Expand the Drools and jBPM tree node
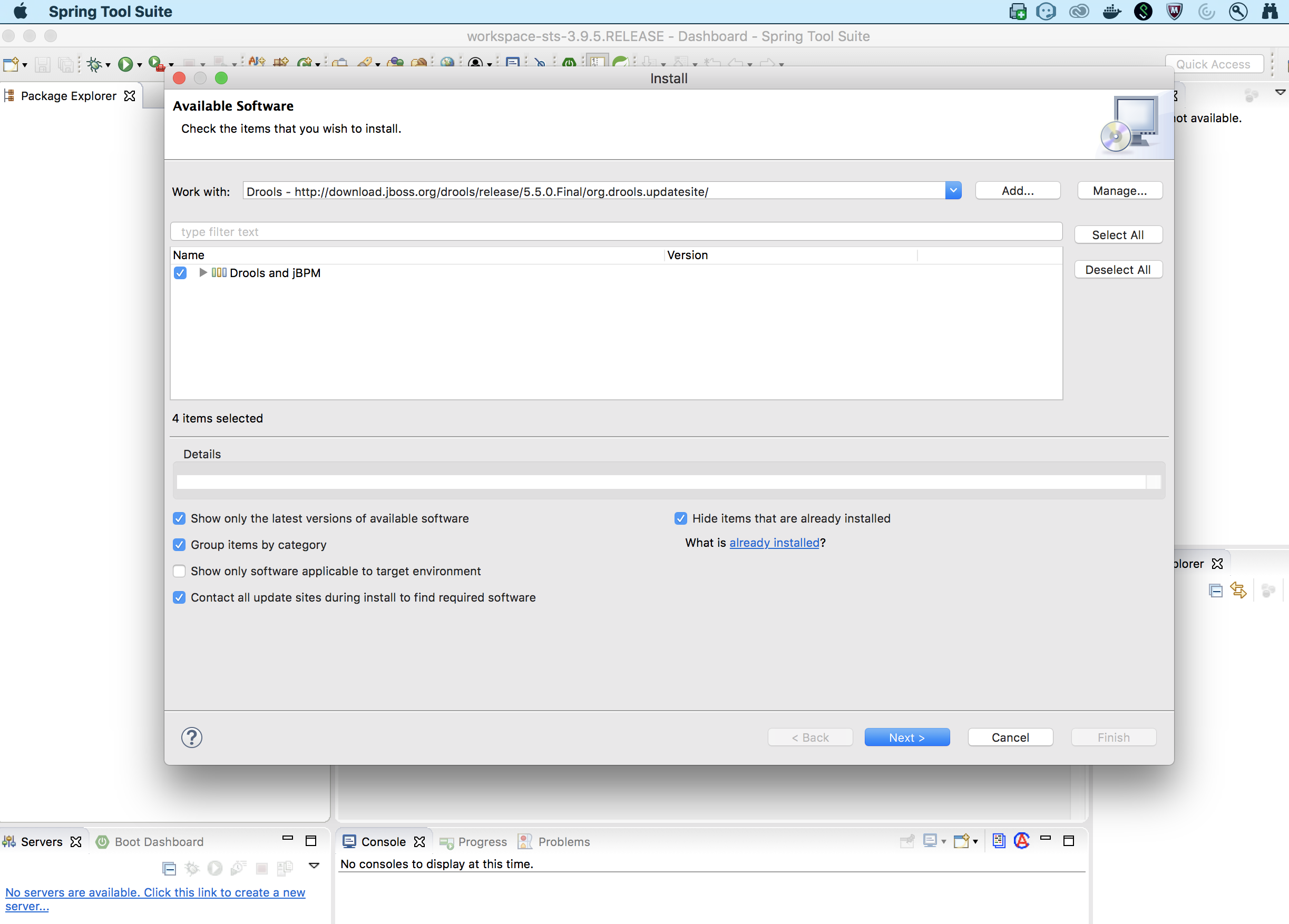 [x=203, y=273]
